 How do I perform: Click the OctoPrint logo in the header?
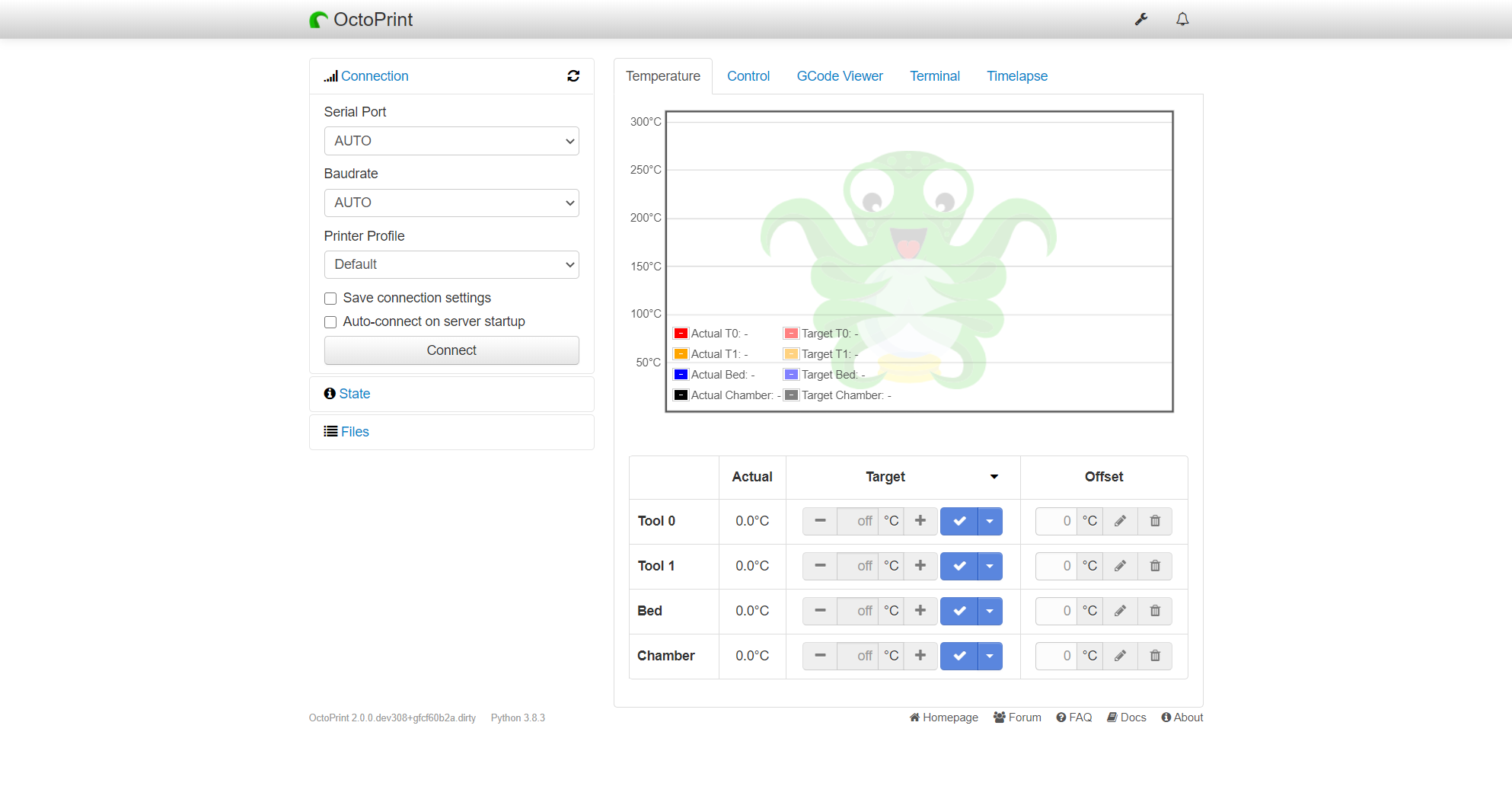point(361,20)
